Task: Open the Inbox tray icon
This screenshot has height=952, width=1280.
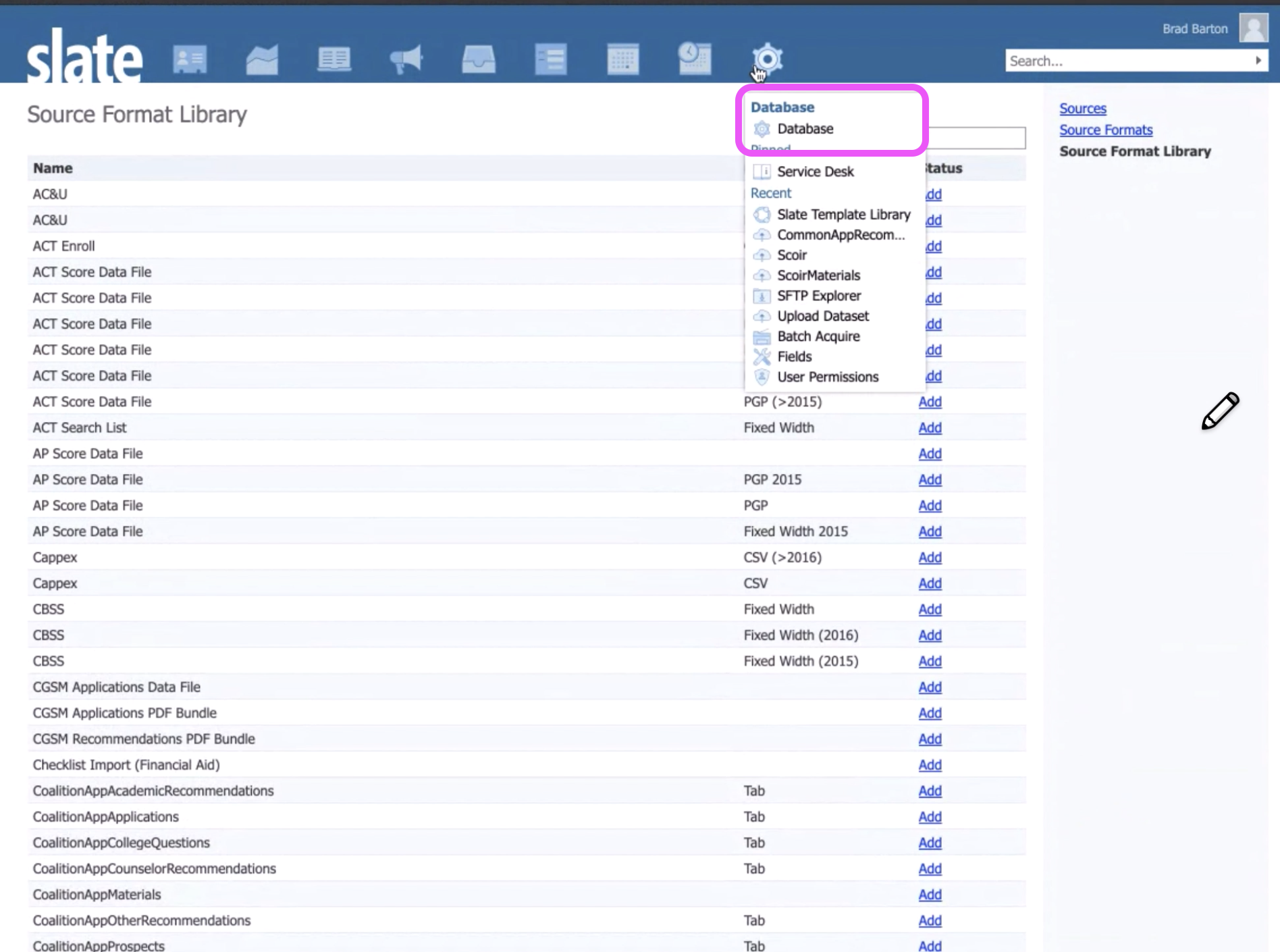Action: pyautogui.click(x=479, y=59)
